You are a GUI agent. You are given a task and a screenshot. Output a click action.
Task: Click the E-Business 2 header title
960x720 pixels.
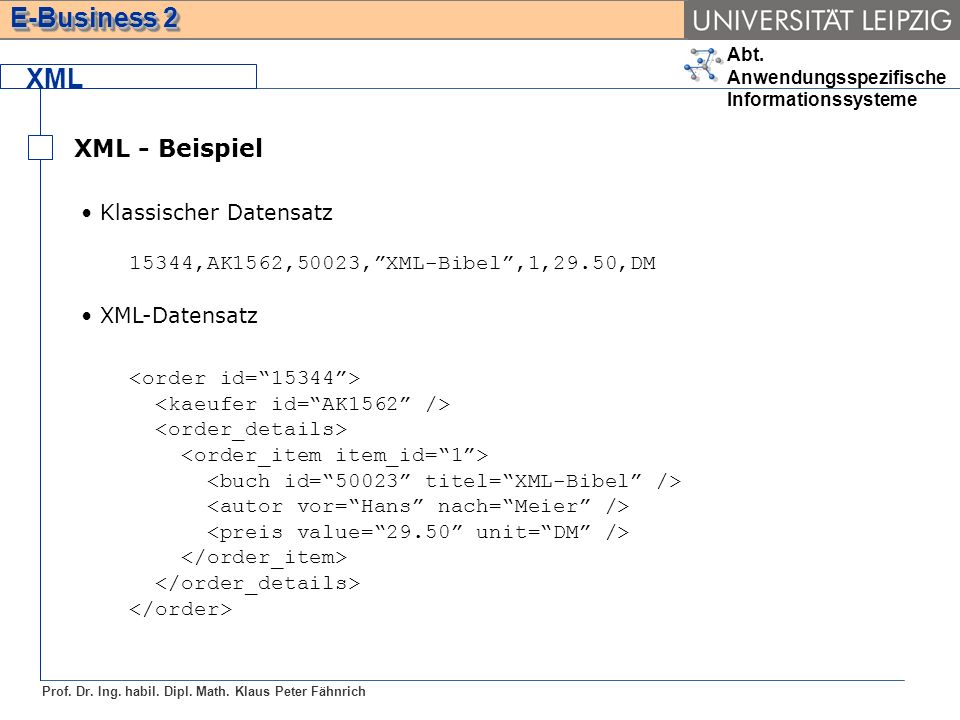95,18
